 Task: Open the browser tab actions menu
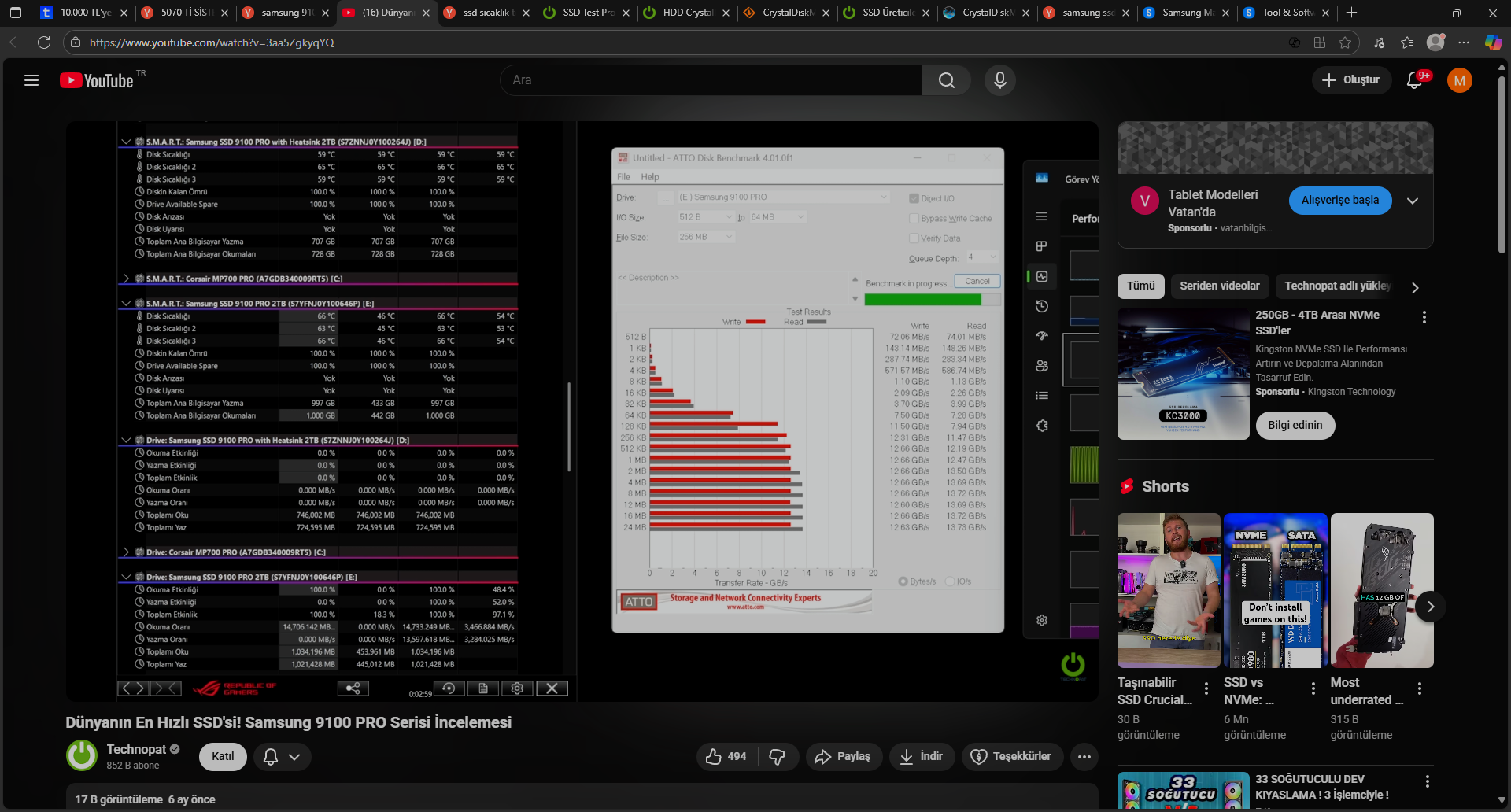click(16, 13)
